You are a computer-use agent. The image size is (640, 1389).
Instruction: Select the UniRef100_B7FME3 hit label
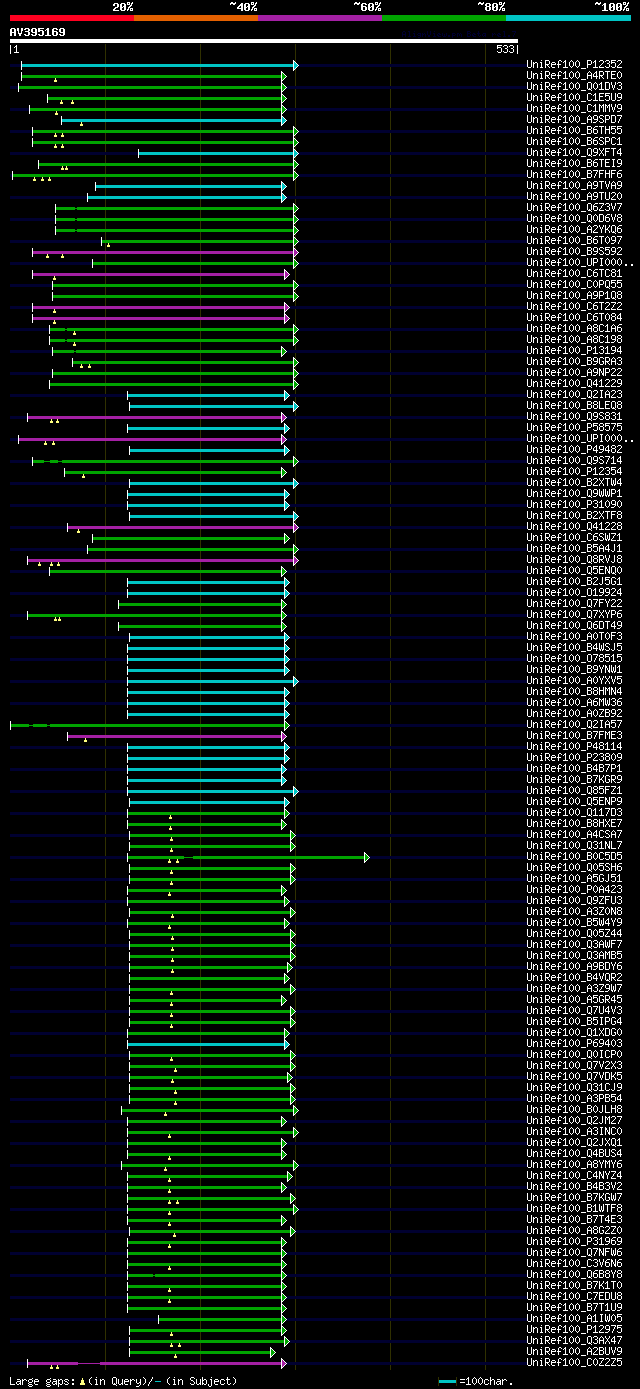[574, 736]
